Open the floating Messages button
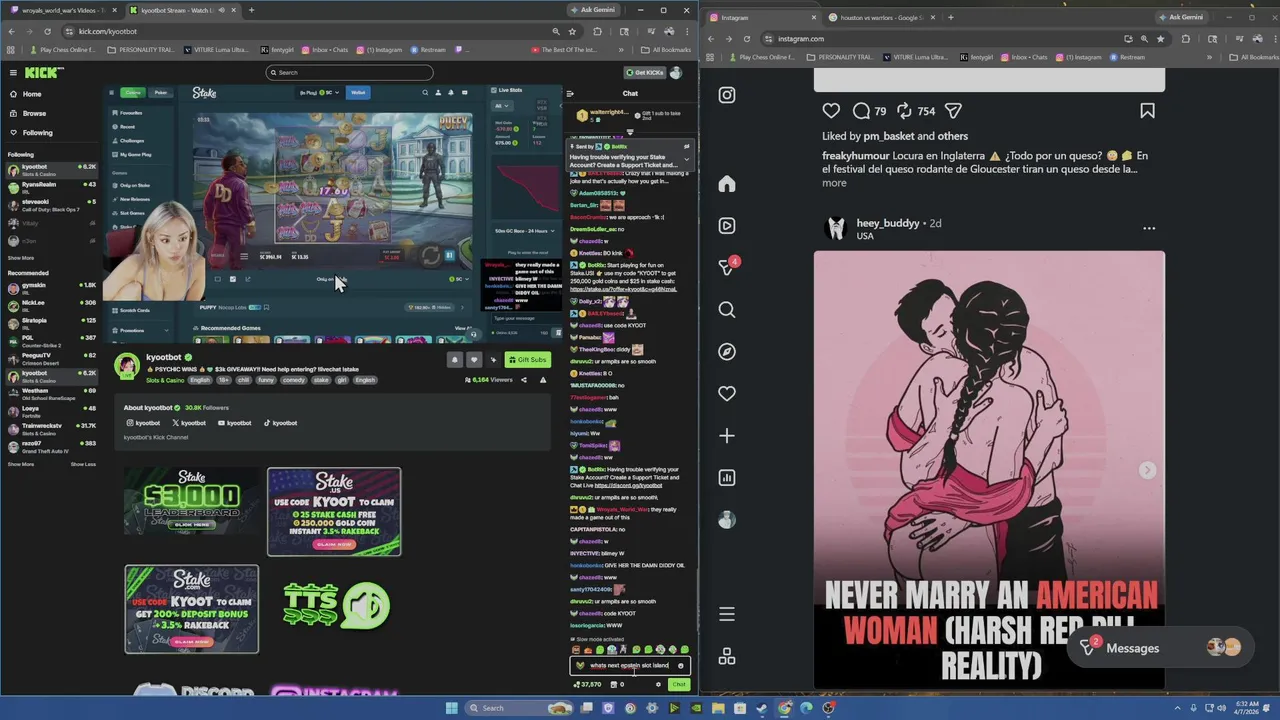The image size is (1280, 720). click(x=1160, y=648)
